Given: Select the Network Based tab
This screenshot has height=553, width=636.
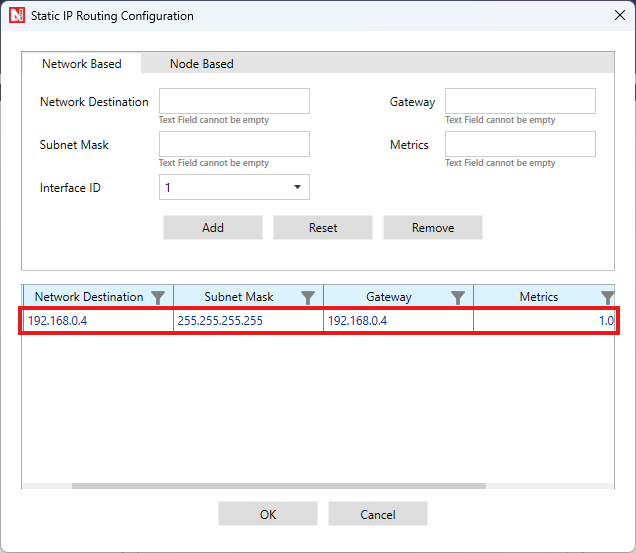Looking at the screenshot, I should coord(81,64).
